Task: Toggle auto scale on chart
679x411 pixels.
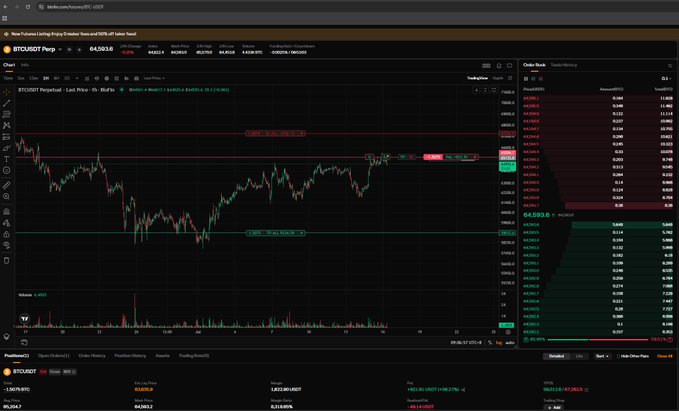Action: point(510,343)
